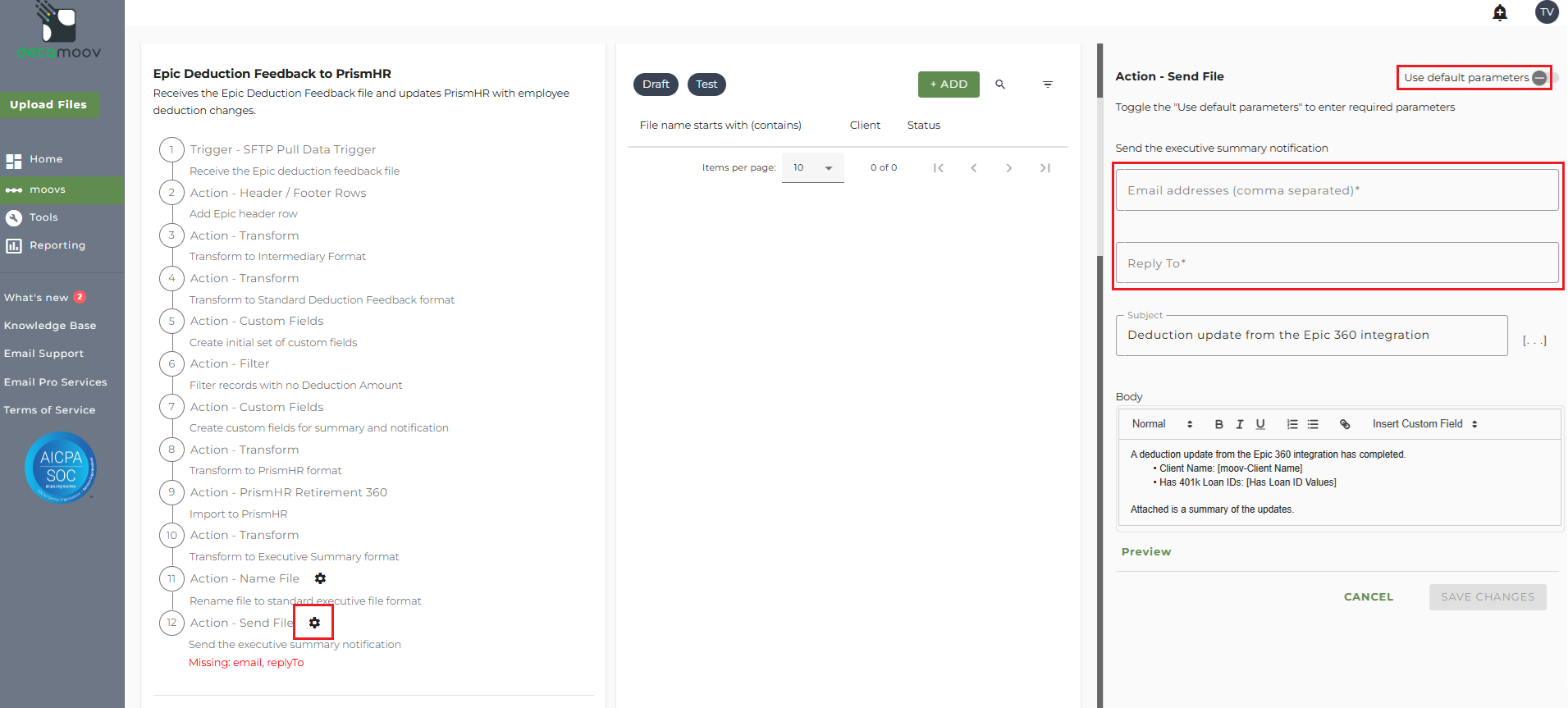Viewport: 1568px width, 708px height.
Task: Open the filter list icon
Action: [1048, 85]
